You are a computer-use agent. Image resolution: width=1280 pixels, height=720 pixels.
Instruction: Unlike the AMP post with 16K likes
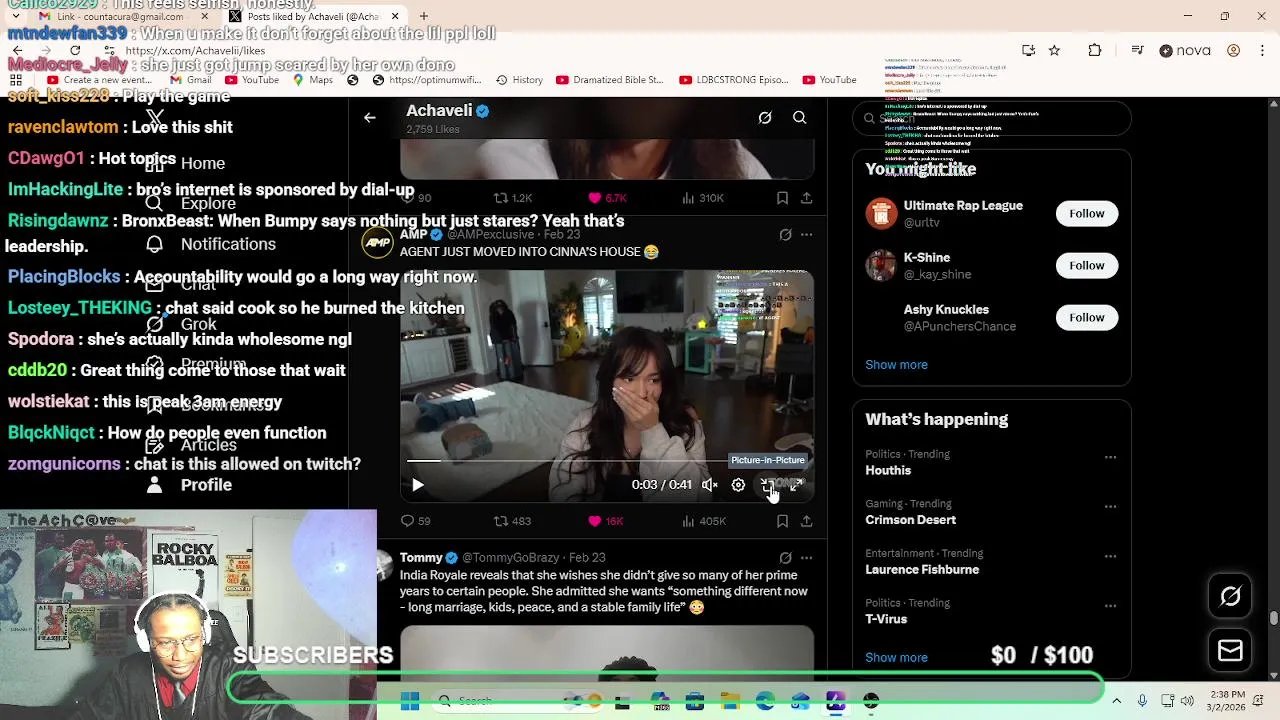click(606, 521)
